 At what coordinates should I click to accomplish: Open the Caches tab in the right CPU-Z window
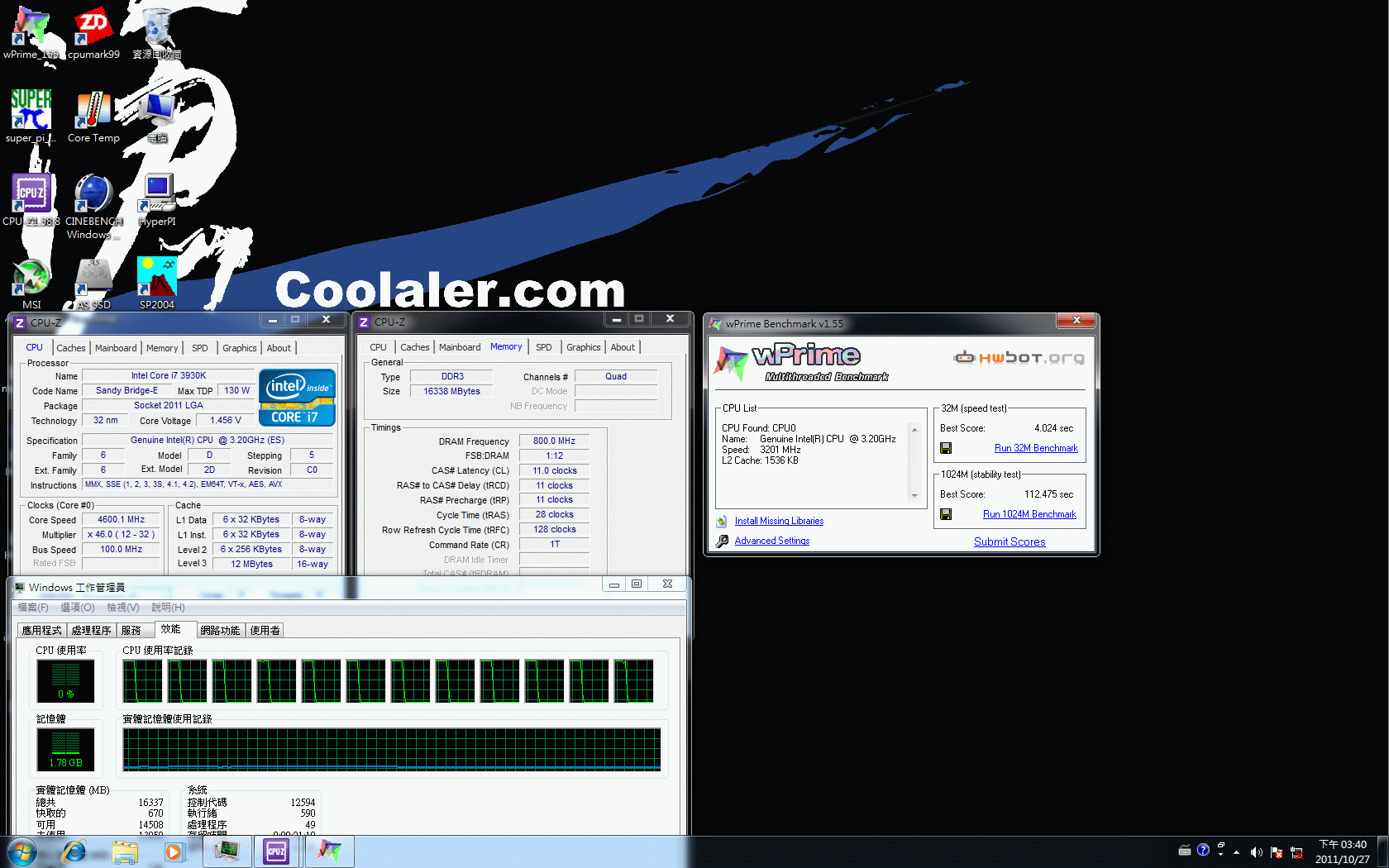pyautogui.click(x=415, y=347)
